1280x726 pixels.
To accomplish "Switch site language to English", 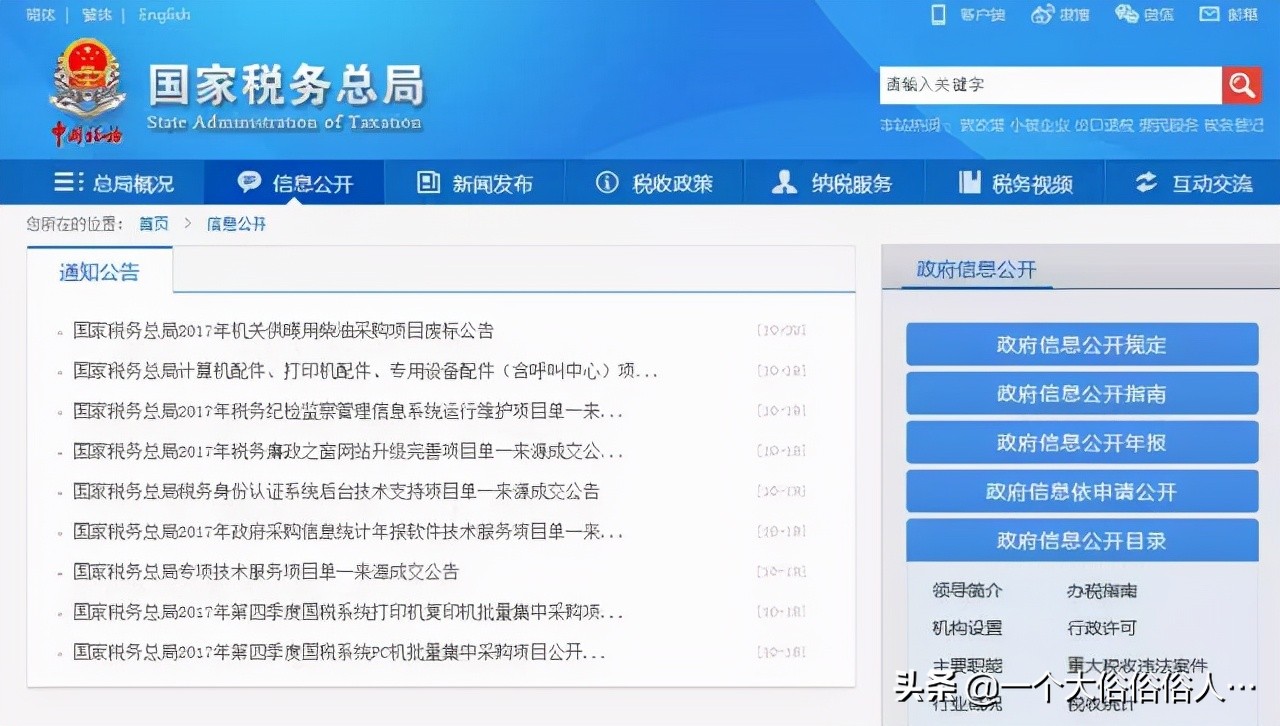I will tap(163, 14).
